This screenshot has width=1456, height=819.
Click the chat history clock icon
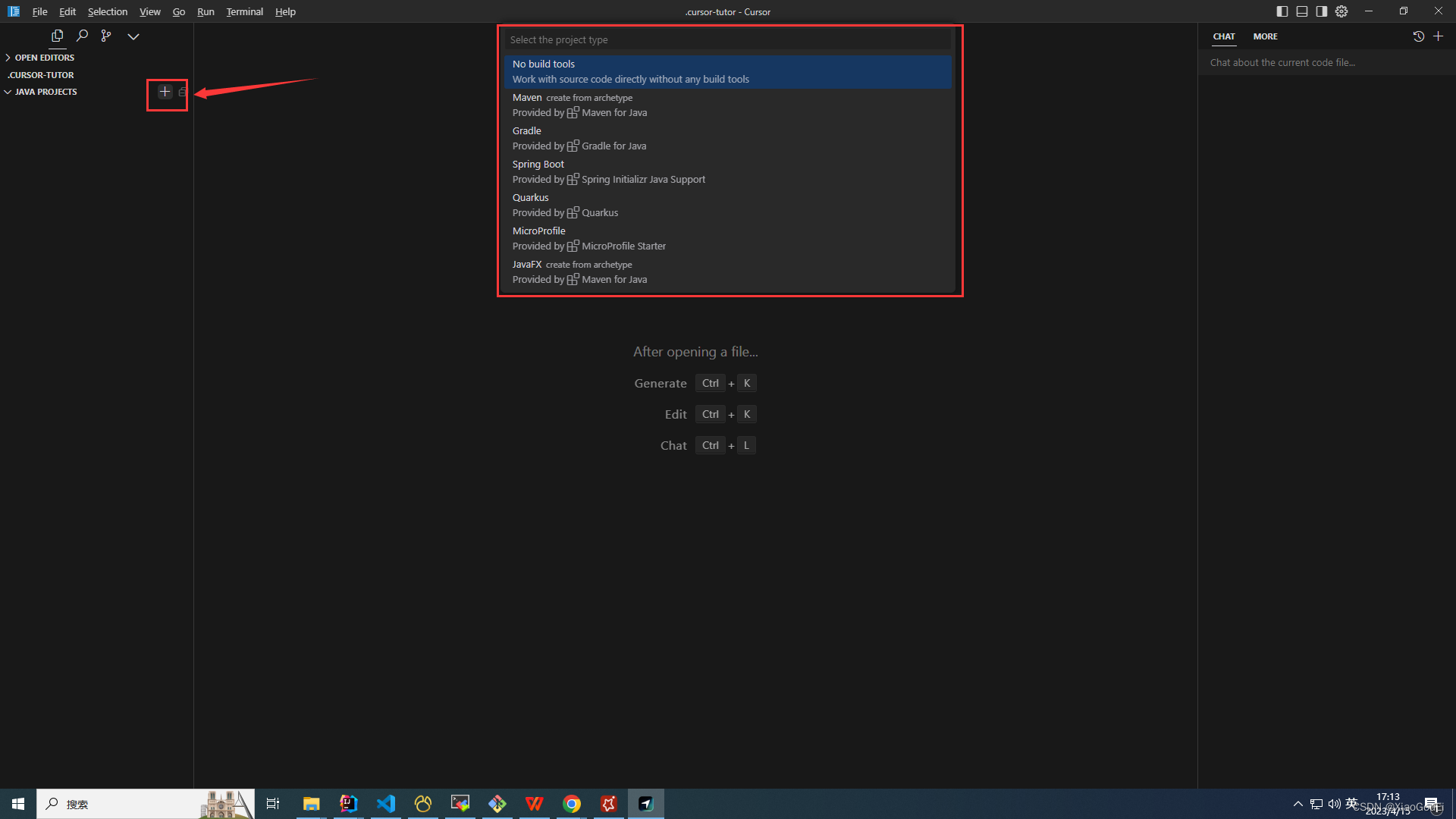click(1418, 36)
